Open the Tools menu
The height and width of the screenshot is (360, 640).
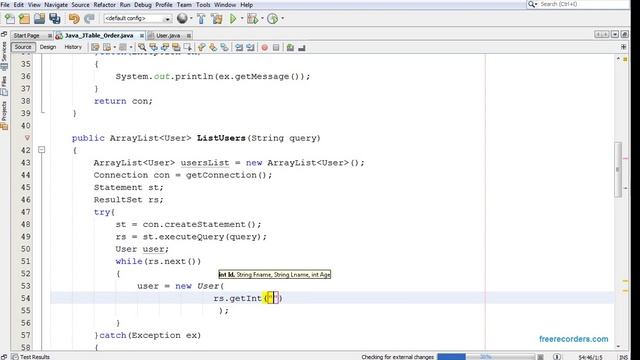point(203,5)
